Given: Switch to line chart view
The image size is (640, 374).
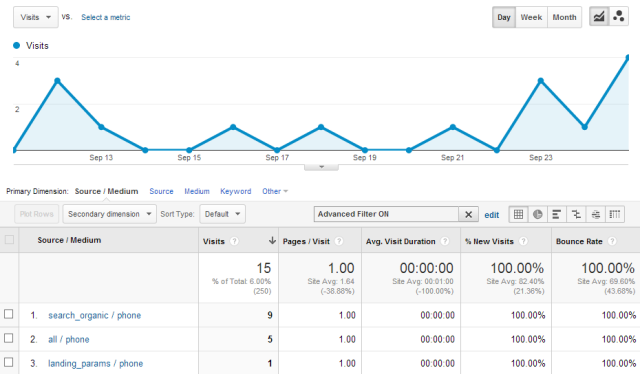Looking at the screenshot, I should (x=599, y=17).
